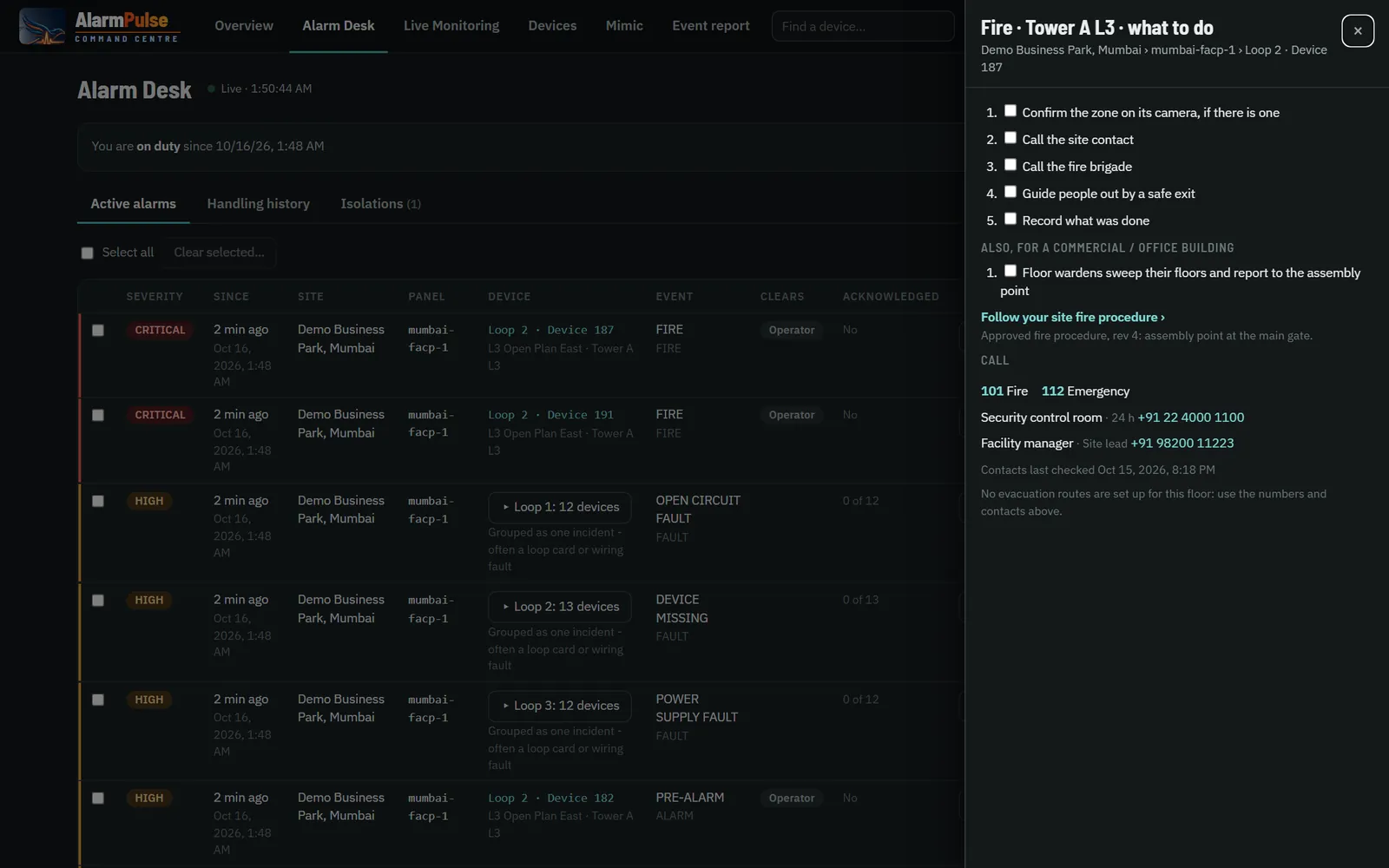This screenshot has width=1389, height=868.
Task: Navigate to Devices
Action: click(552, 26)
